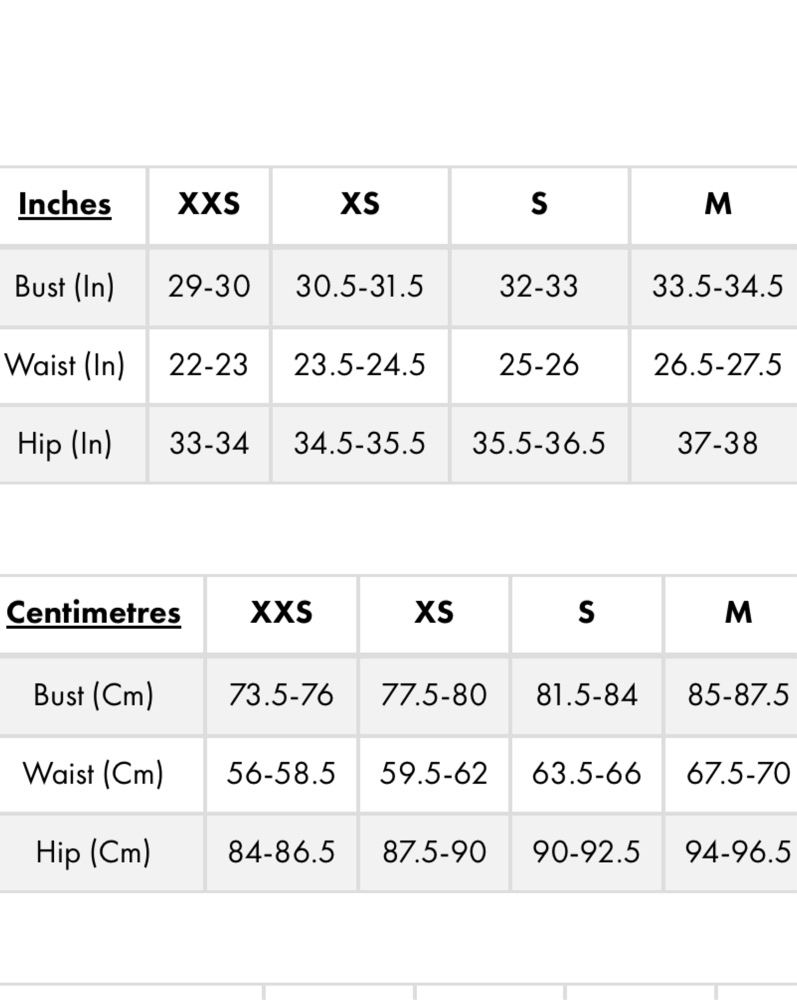Viewport: 797px width, 1000px height.
Task: Select the XXS column header in the Inches table
Action: point(208,204)
